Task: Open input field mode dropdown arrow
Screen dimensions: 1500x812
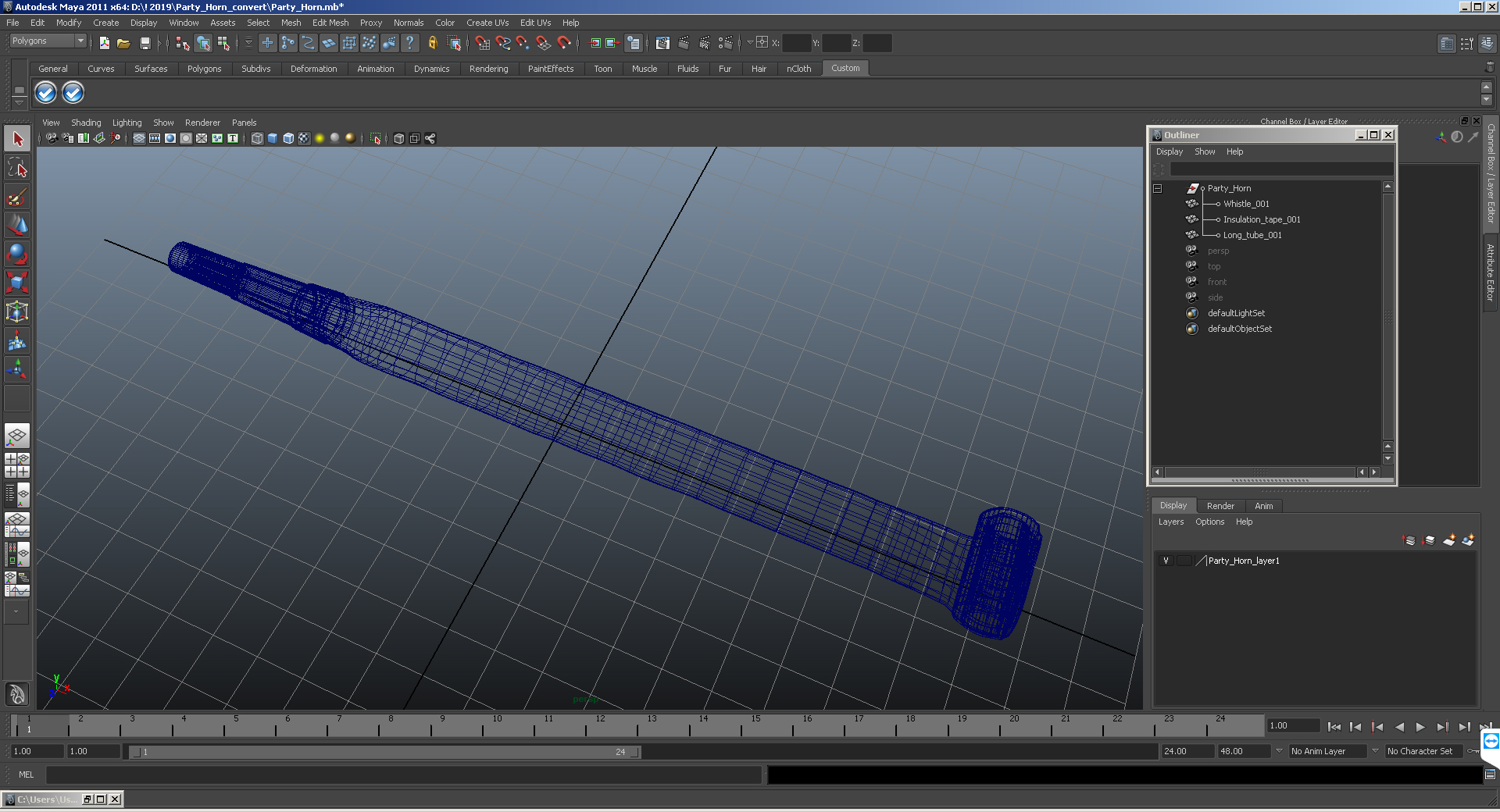Action: point(749,43)
